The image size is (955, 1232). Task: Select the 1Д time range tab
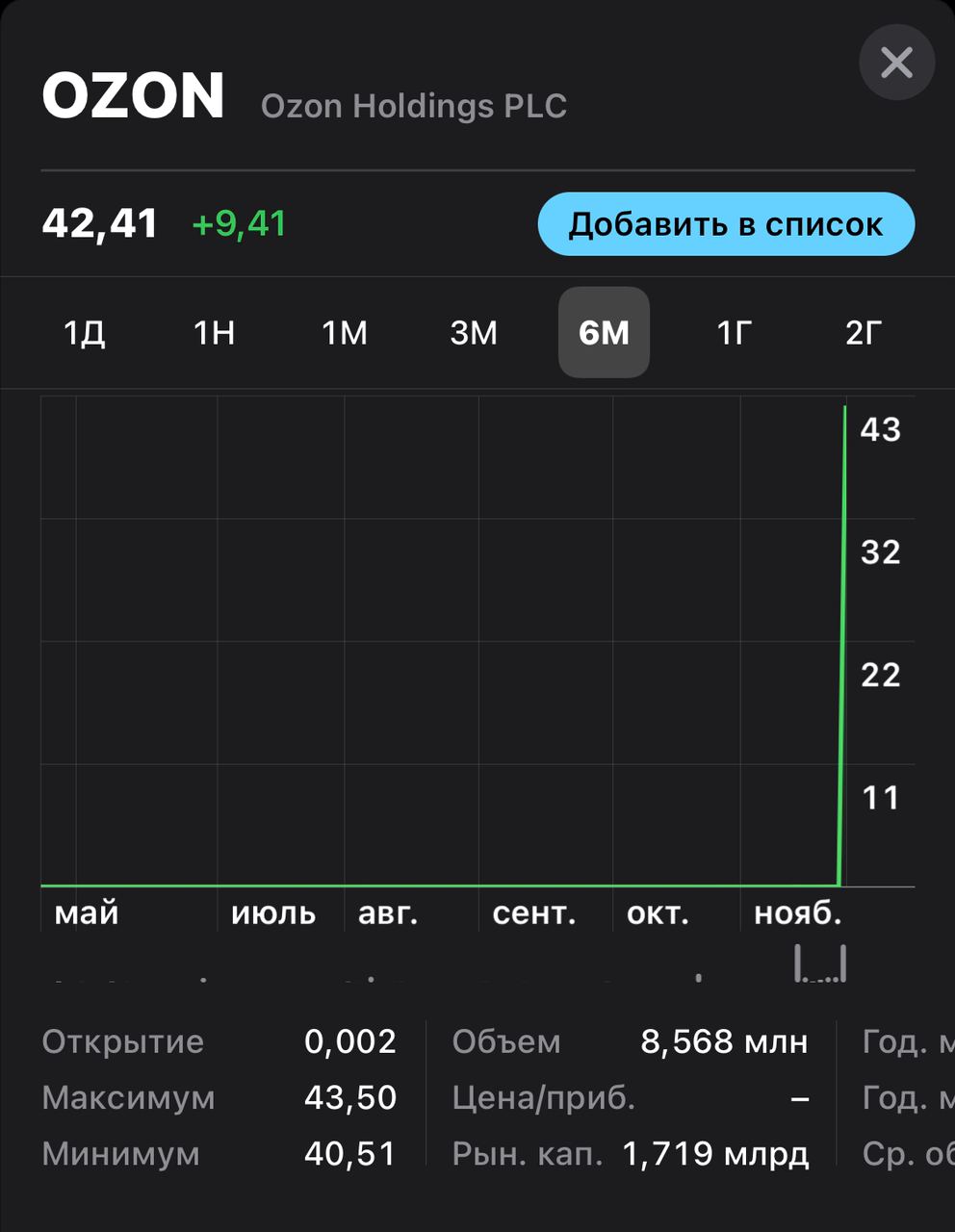pos(85,333)
